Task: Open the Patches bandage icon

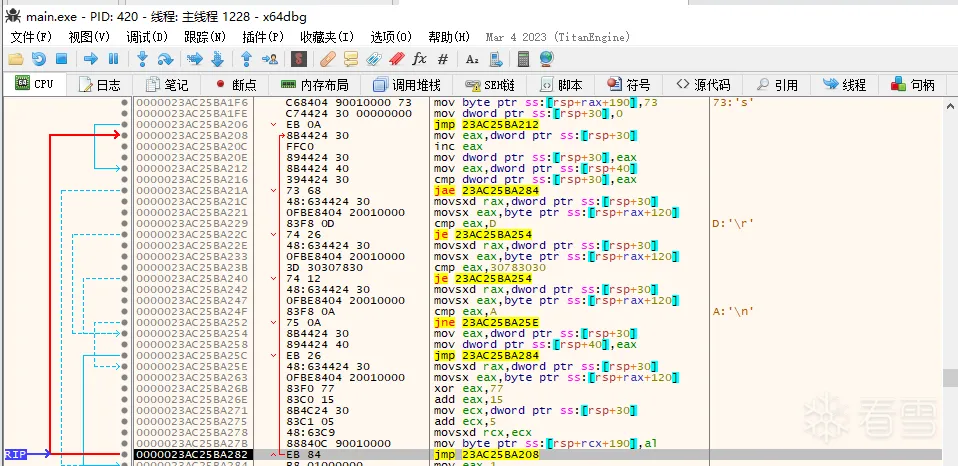Action: tap(328, 59)
